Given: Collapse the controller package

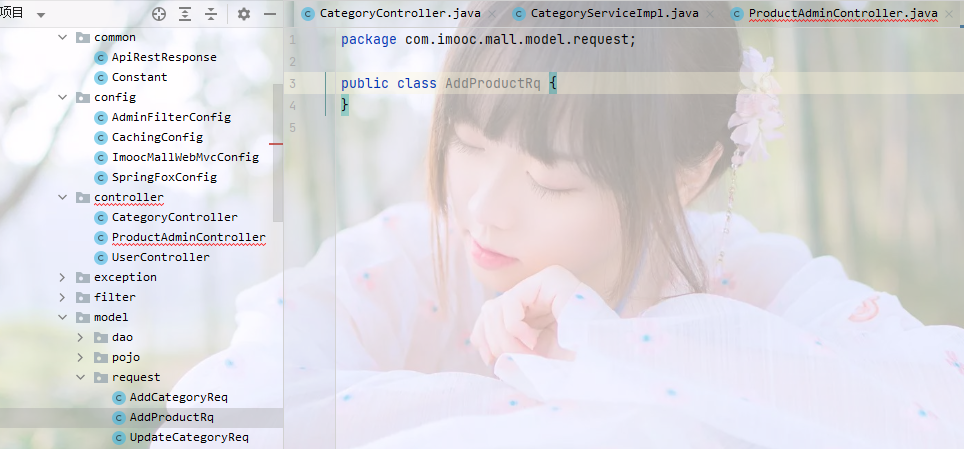Looking at the screenshot, I should 62,197.
